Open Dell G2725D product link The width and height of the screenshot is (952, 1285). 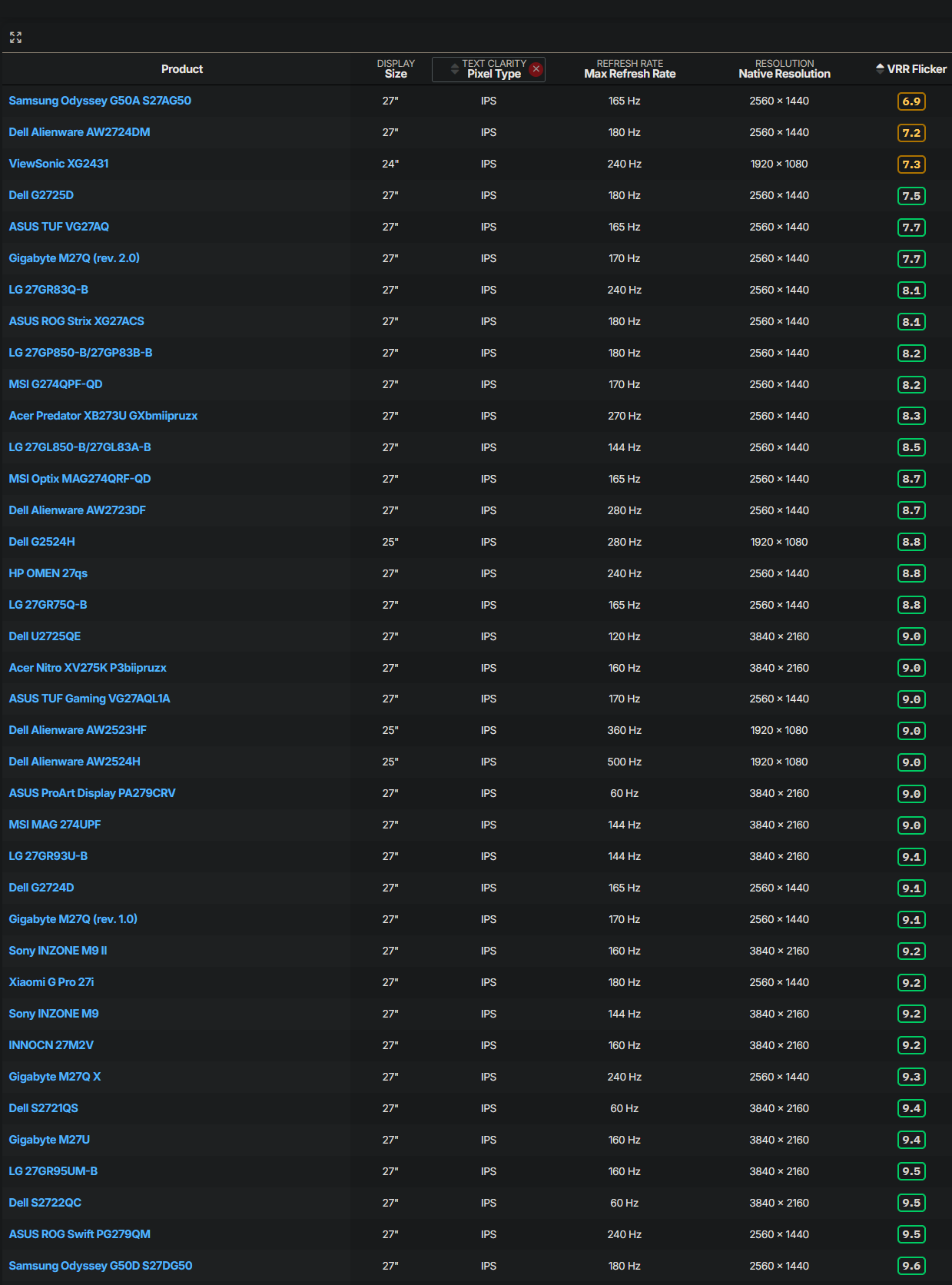(x=41, y=195)
